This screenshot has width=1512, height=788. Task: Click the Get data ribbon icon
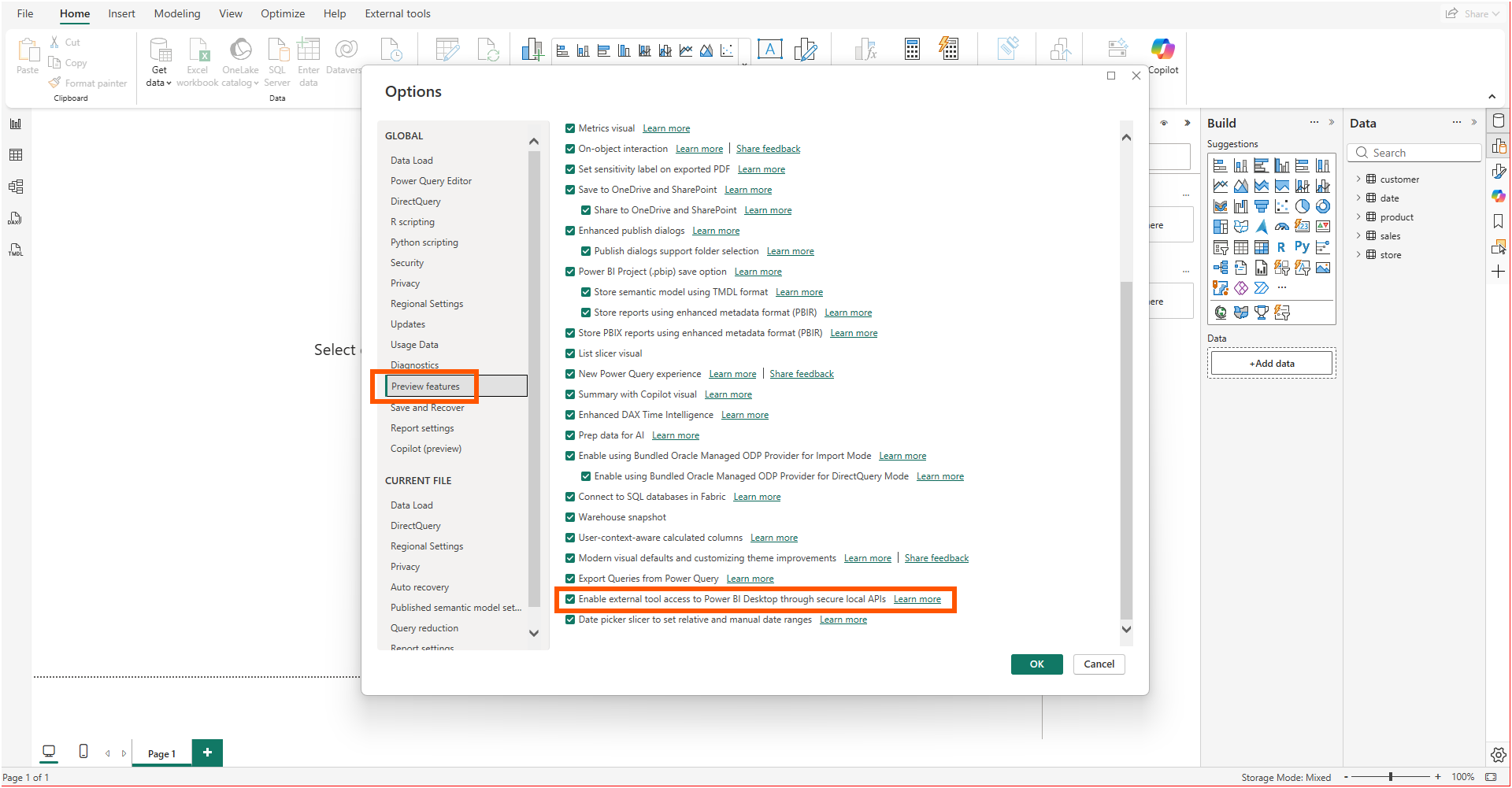[x=160, y=50]
